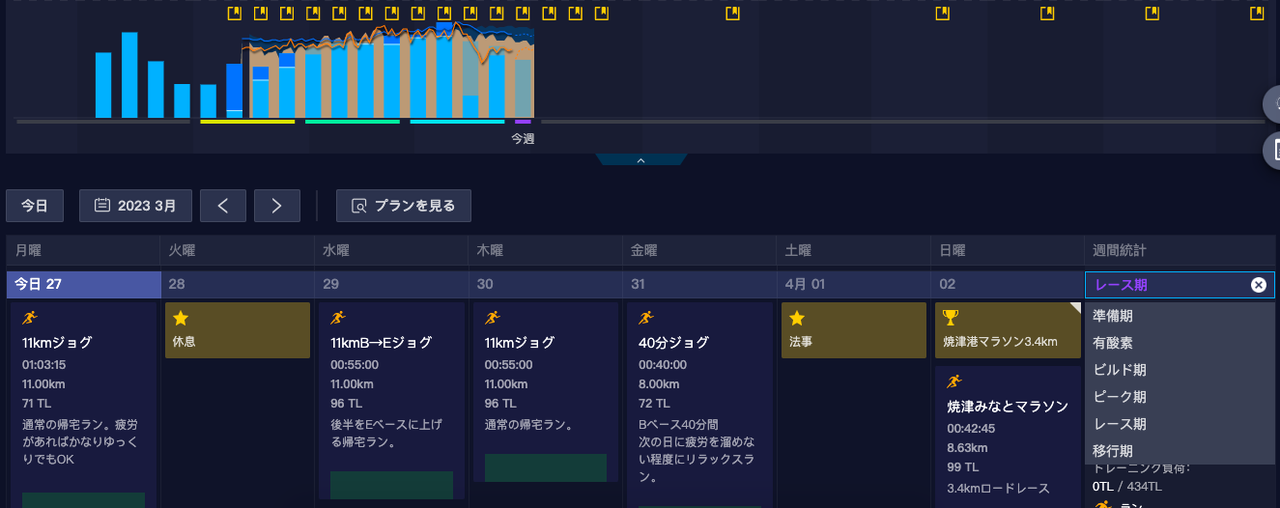Click the star icon on the 休息 card
The height and width of the screenshot is (508, 1280).
click(181, 318)
